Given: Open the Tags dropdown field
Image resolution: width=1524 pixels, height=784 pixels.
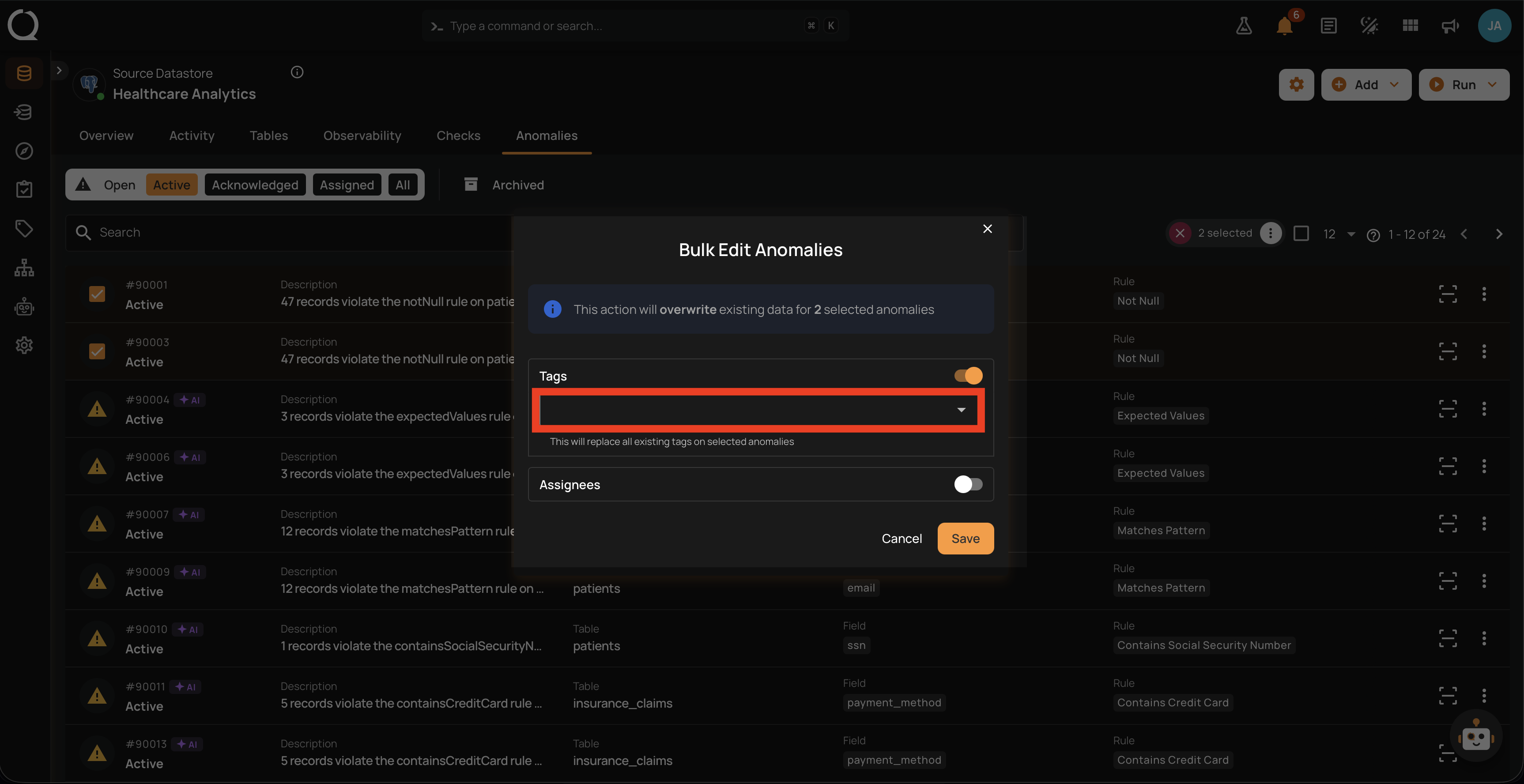Looking at the screenshot, I should click(758, 410).
